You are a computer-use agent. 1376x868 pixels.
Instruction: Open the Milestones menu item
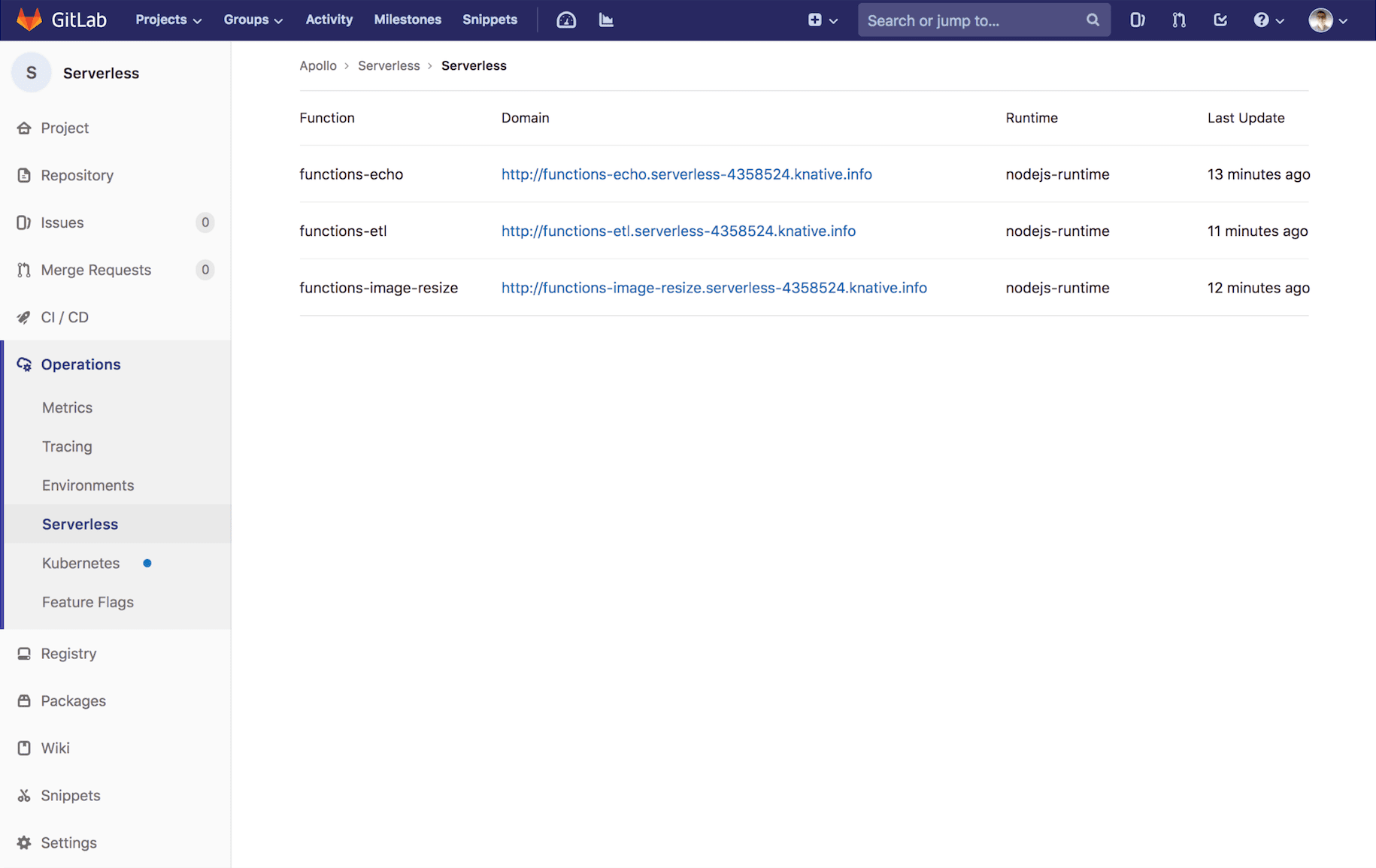pos(408,20)
